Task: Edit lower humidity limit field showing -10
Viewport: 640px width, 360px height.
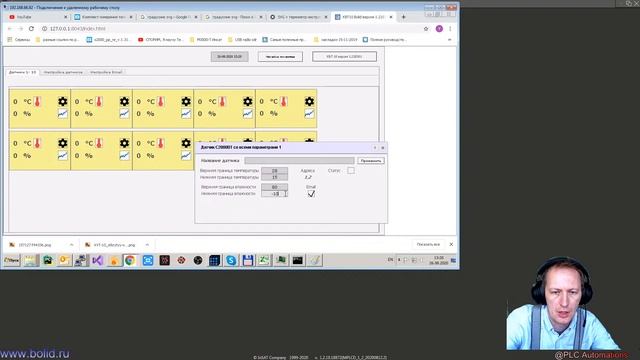Action: [x=274, y=193]
